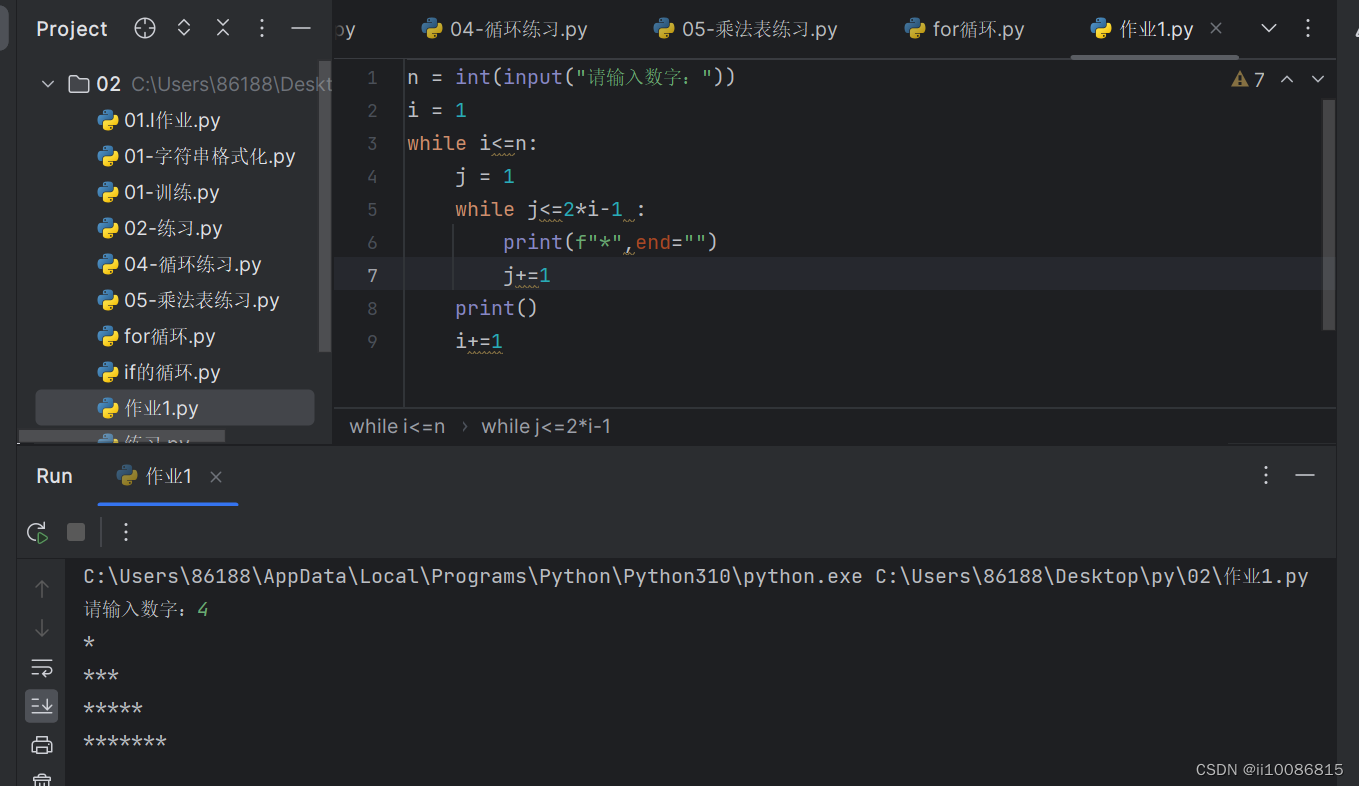Collapse all nodes in Project tree

[x=222, y=28]
